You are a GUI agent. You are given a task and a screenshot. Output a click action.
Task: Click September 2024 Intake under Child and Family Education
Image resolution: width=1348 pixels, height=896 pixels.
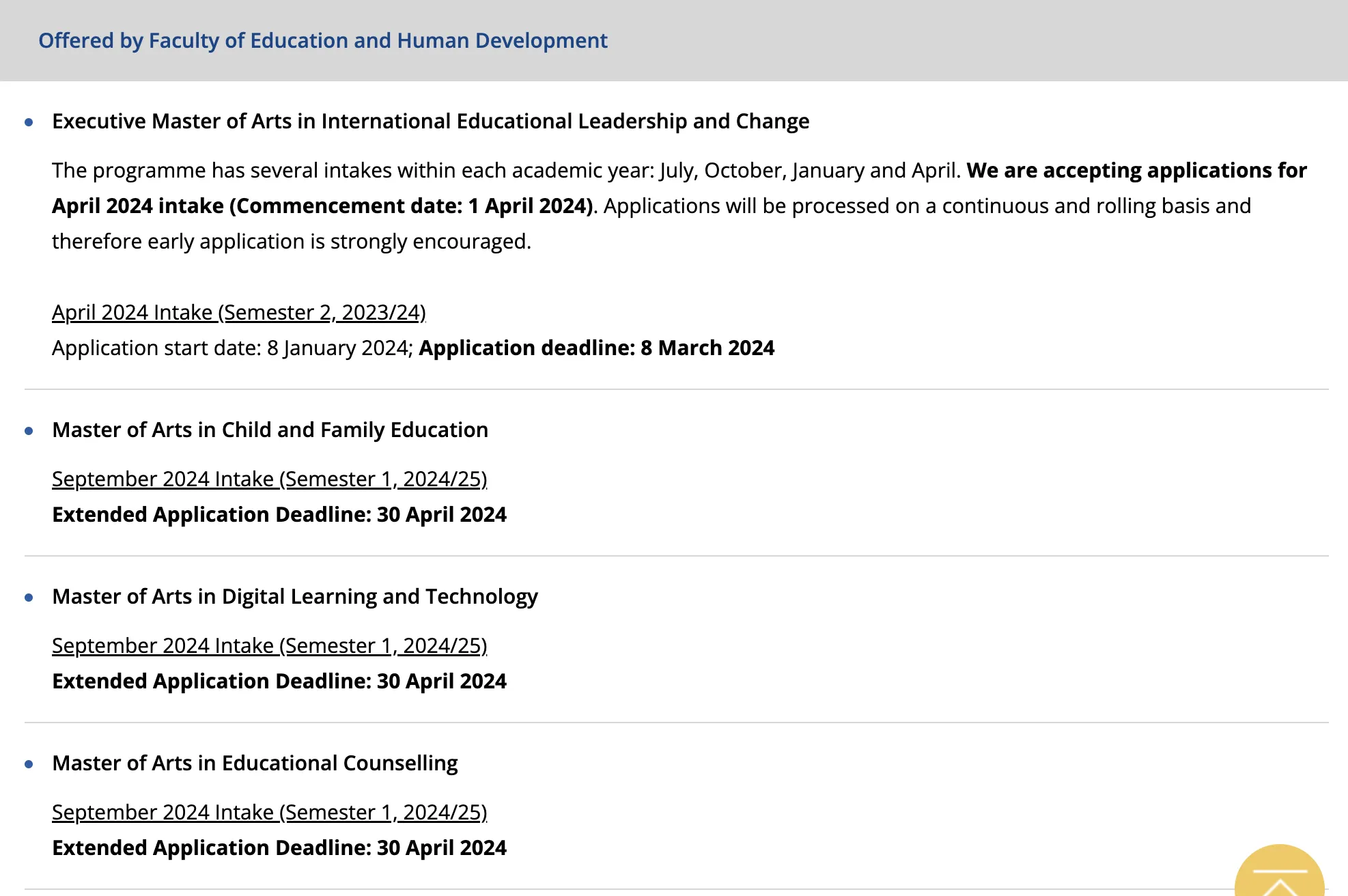269,479
